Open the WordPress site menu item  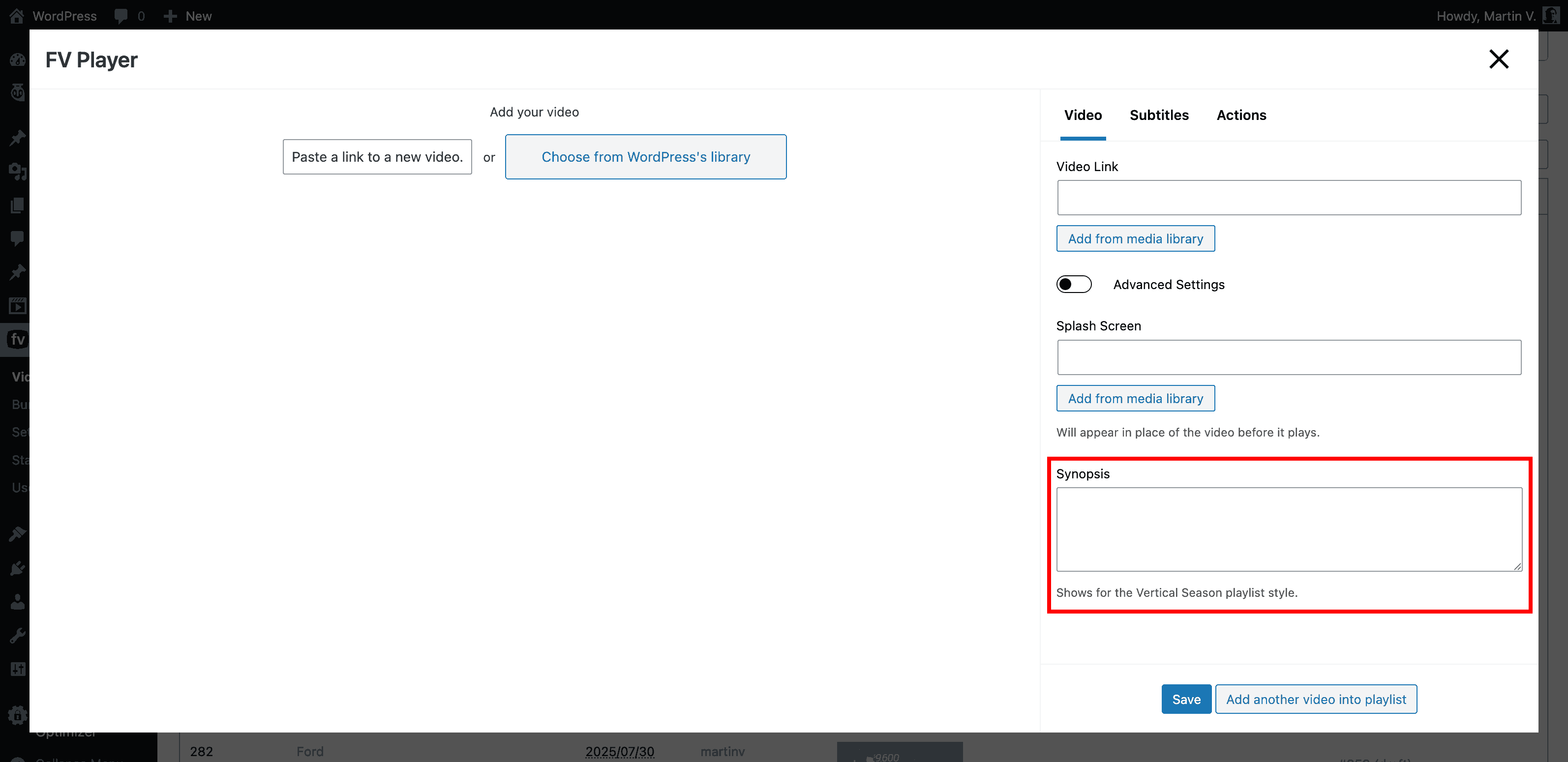pos(64,16)
